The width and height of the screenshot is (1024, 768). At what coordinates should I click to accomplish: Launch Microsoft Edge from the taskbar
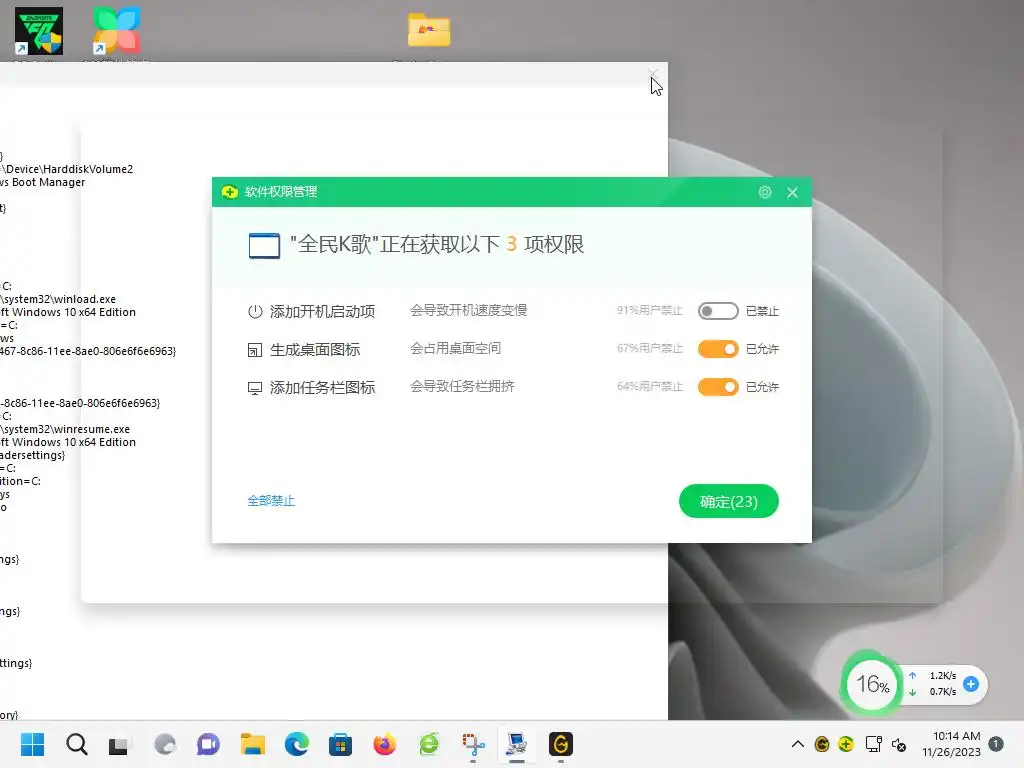click(x=296, y=744)
